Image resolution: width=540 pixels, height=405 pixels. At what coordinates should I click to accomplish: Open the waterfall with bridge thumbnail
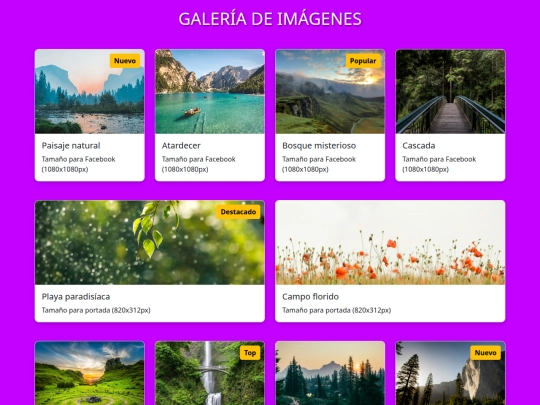(x=210, y=373)
